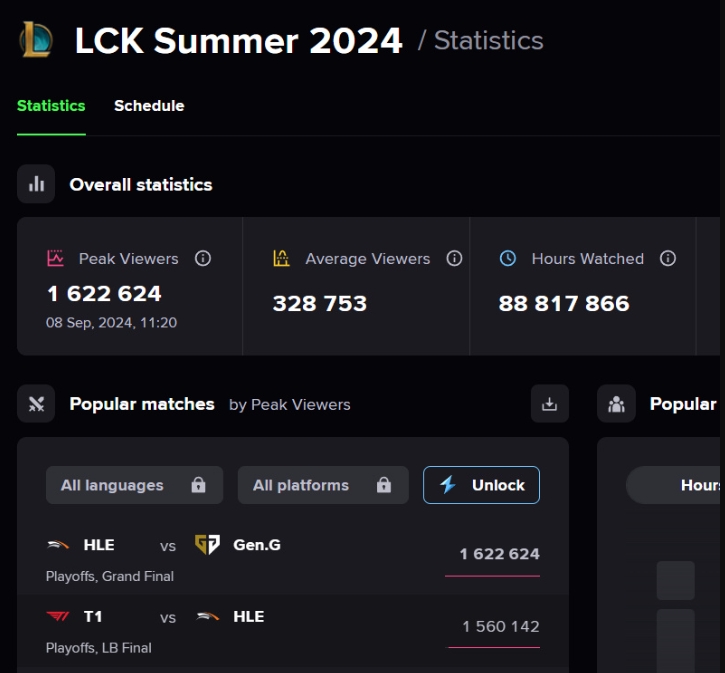Screen dimensions: 725x673
Task: Click the Hours Watched clock icon
Action: tap(508, 258)
